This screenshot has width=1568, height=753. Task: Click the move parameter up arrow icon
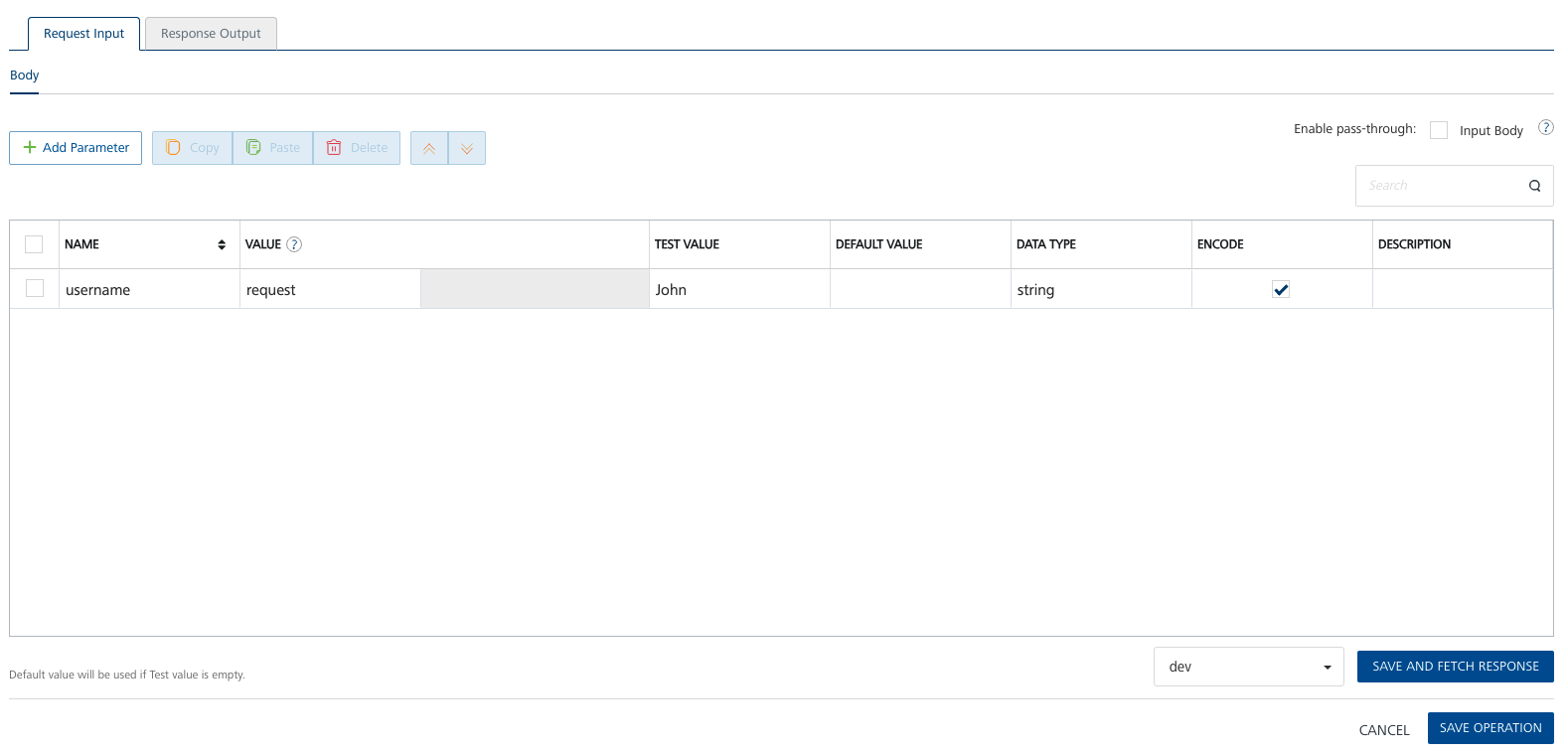pos(429,148)
